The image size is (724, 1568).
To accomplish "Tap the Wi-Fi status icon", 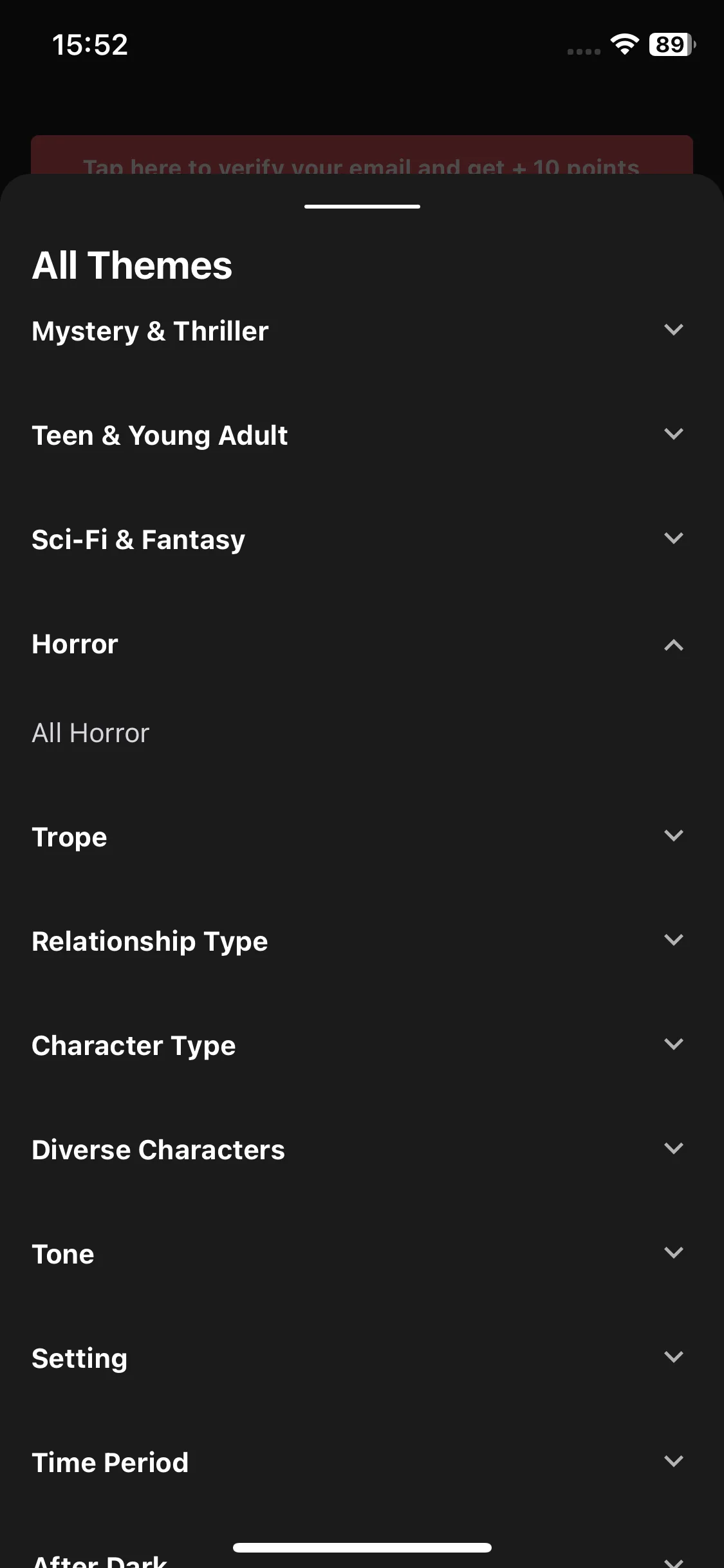I will [x=624, y=44].
